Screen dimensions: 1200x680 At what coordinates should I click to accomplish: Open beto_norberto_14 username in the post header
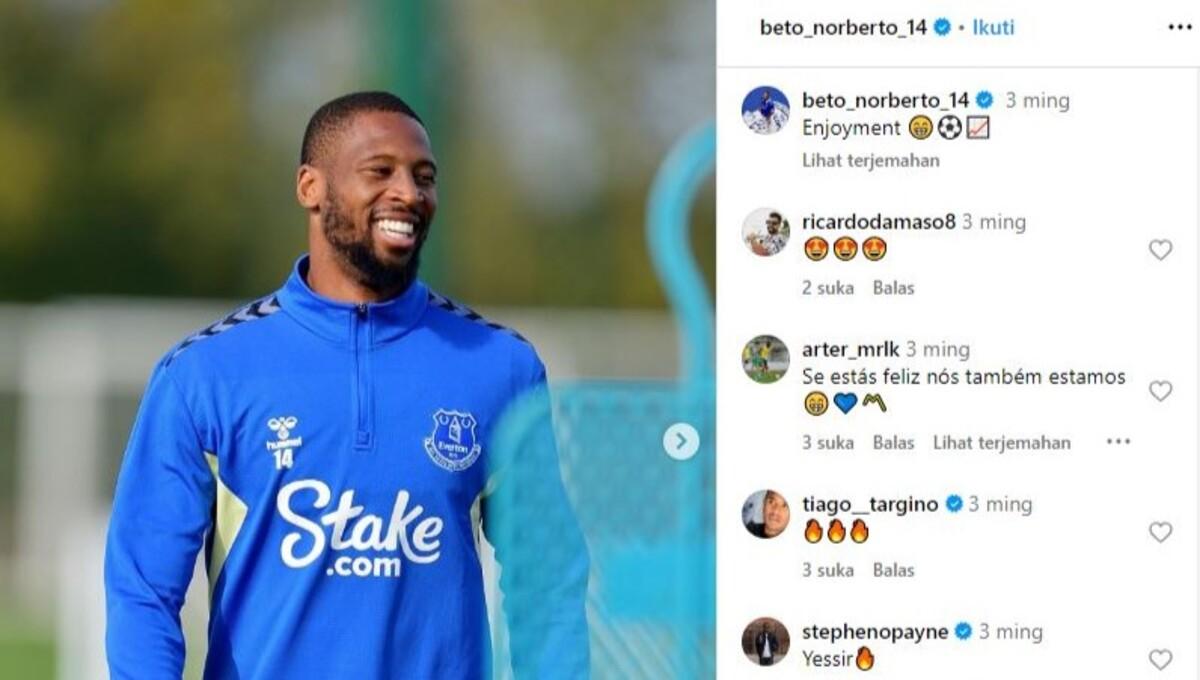[844, 27]
